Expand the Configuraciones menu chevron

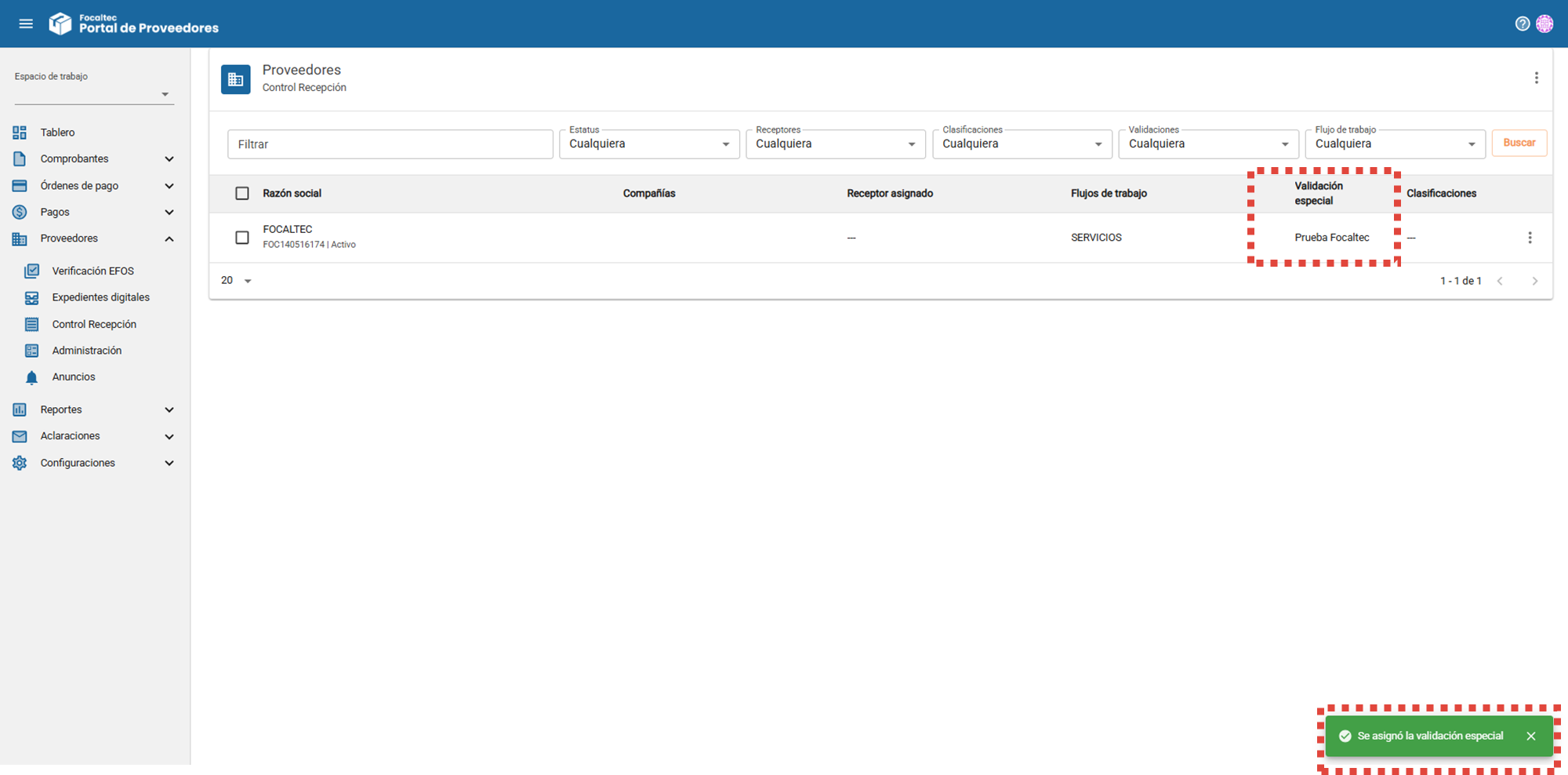(169, 463)
